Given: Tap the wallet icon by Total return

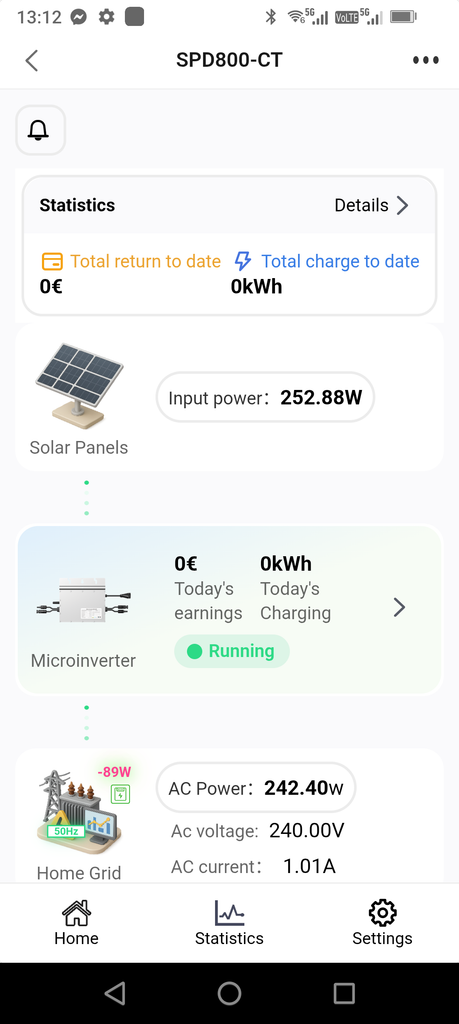Looking at the screenshot, I should point(52,262).
